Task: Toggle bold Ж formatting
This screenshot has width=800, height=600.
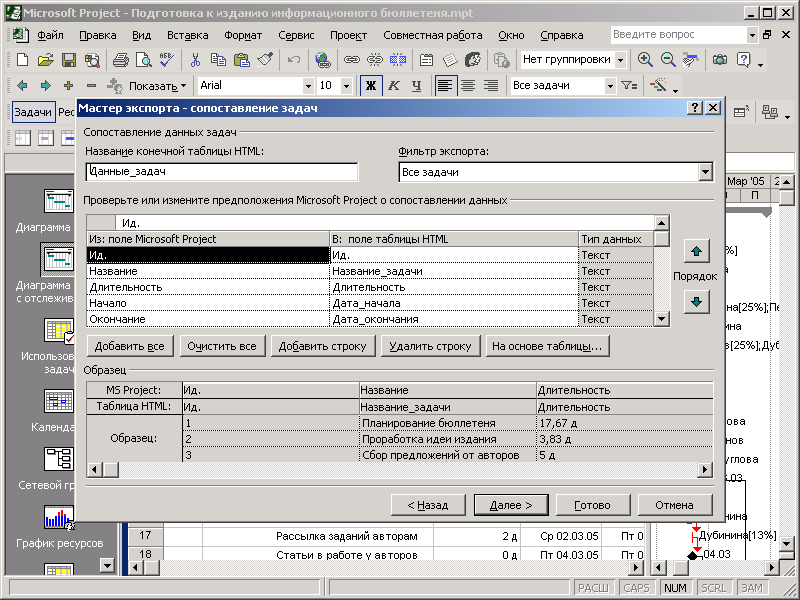Action: [371, 86]
